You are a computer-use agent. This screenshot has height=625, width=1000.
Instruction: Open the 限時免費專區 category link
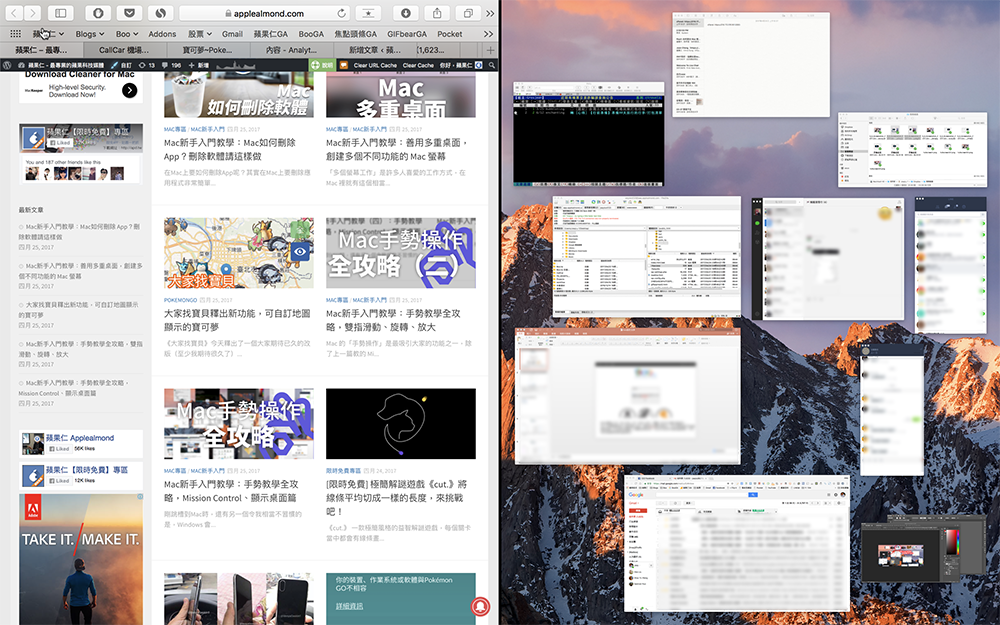[343, 471]
